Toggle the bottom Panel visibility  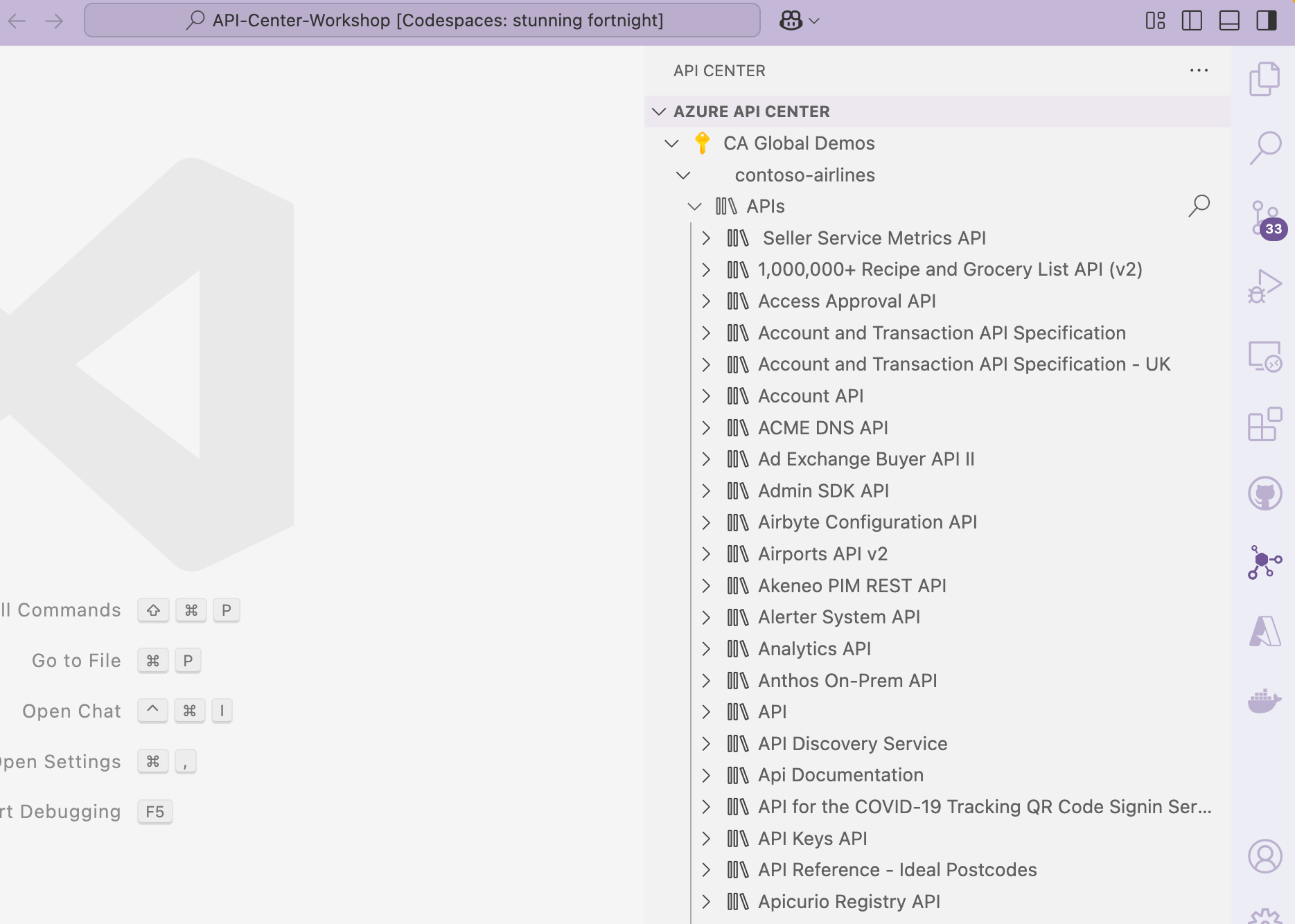click(x=1229, y=21)
